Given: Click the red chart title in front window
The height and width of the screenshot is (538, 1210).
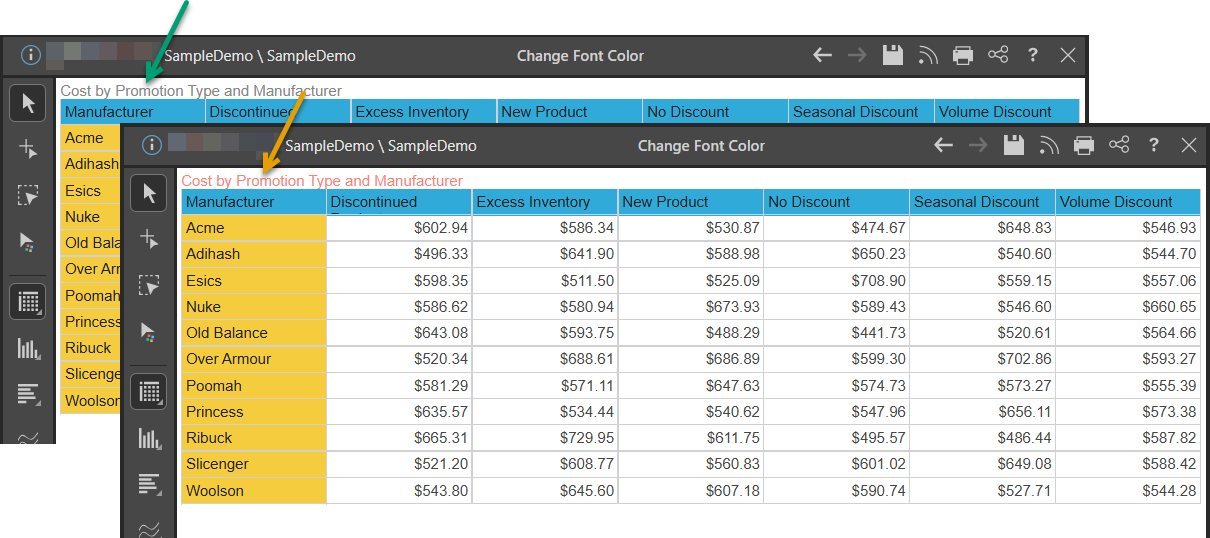Looking at the screenshot, I should tap(322, 181).
